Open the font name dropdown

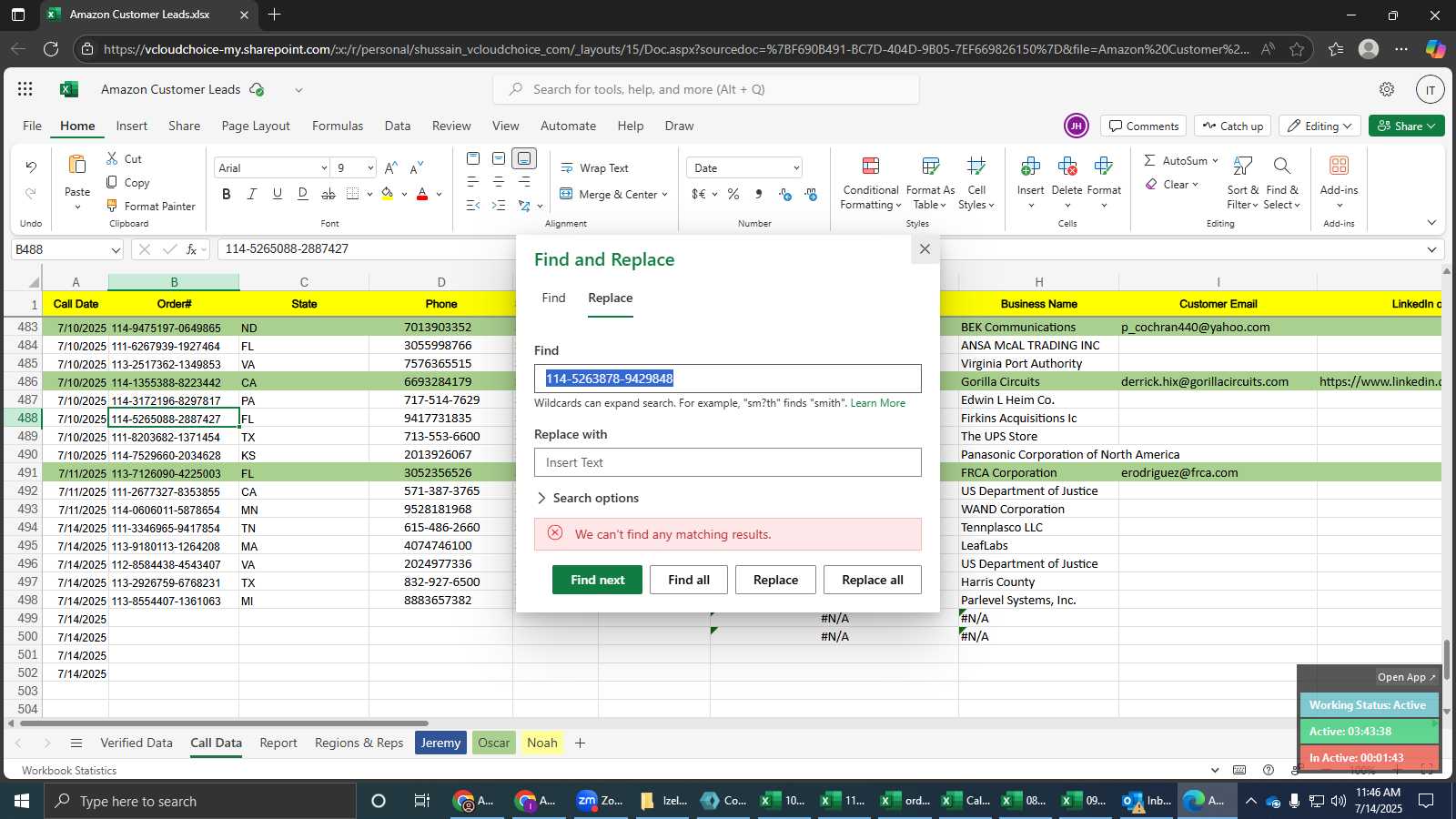324,168
